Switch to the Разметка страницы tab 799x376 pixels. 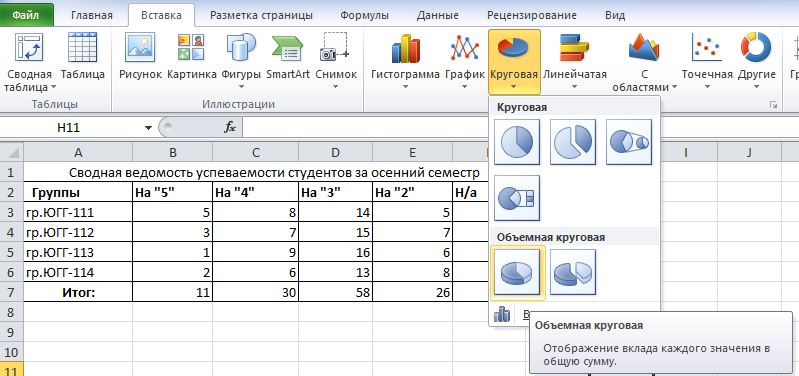point(261,15)
